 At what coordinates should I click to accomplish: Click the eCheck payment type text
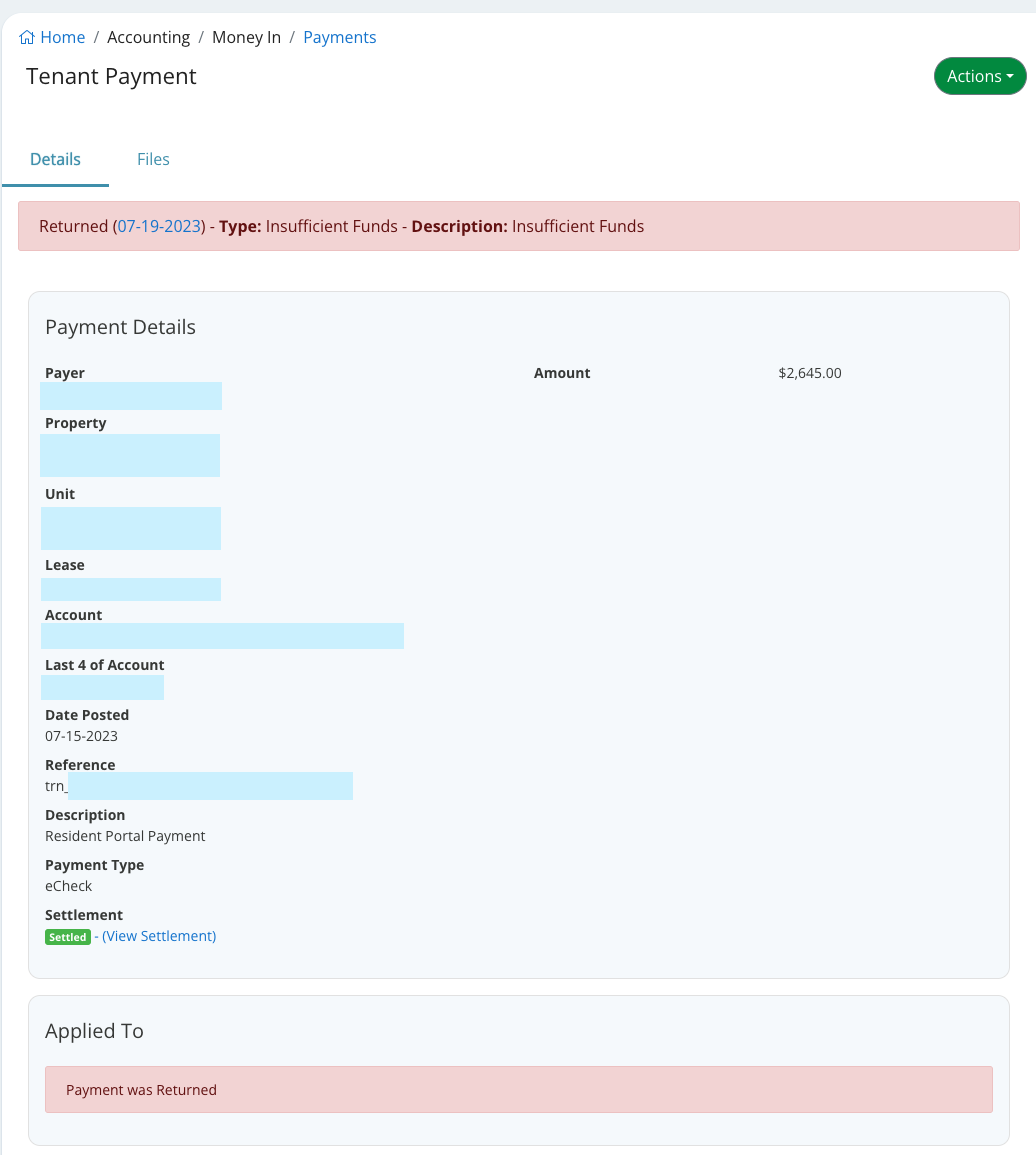[68, 887]
